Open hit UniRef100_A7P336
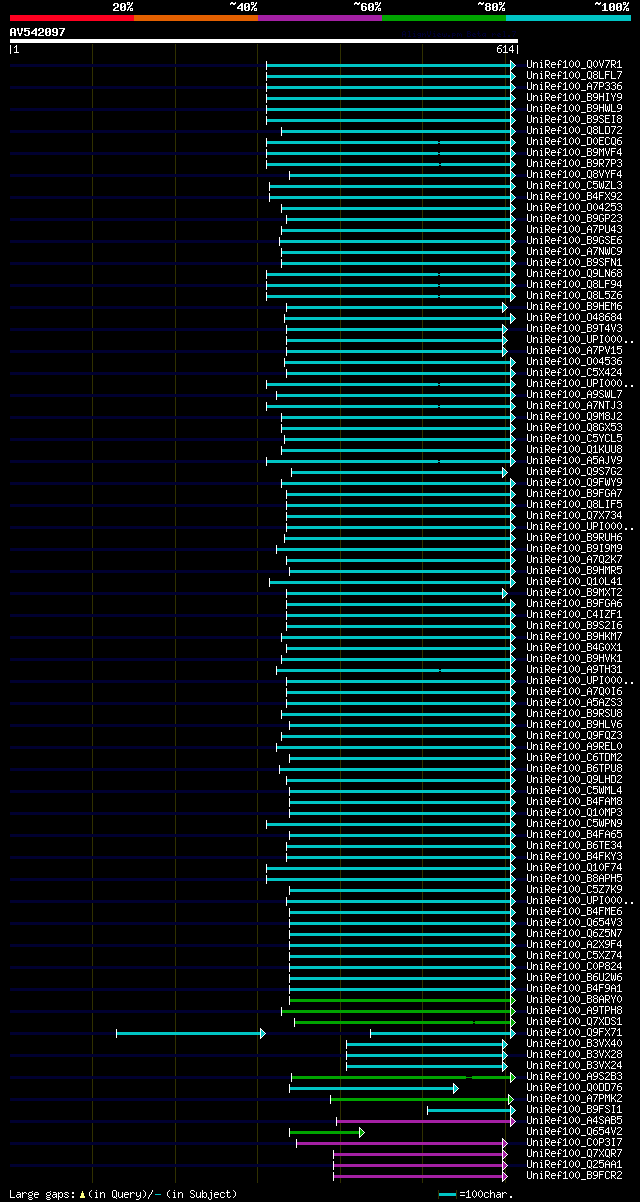 tap(574, 86)
